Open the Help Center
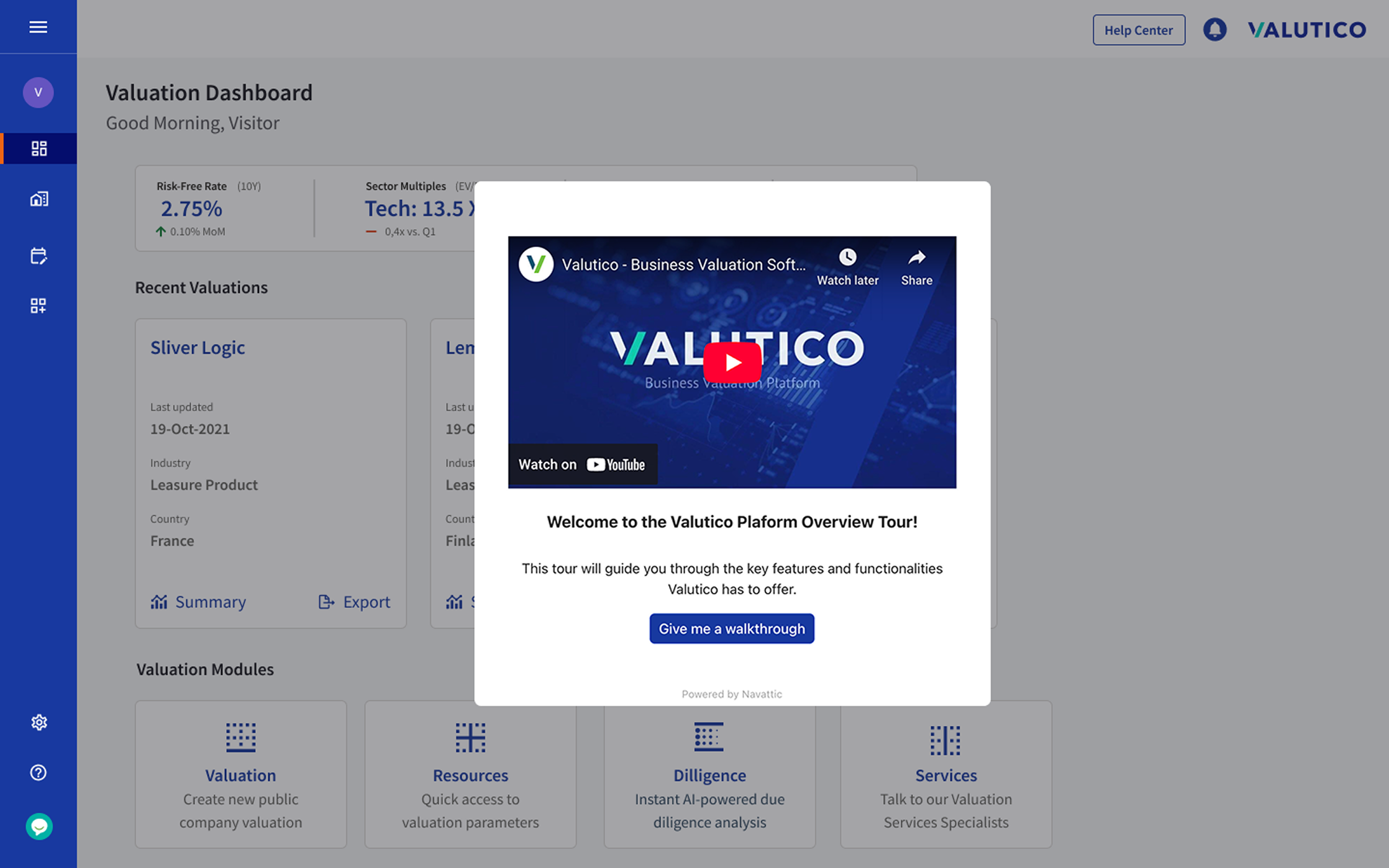1389x868 pixels. 1139,29
